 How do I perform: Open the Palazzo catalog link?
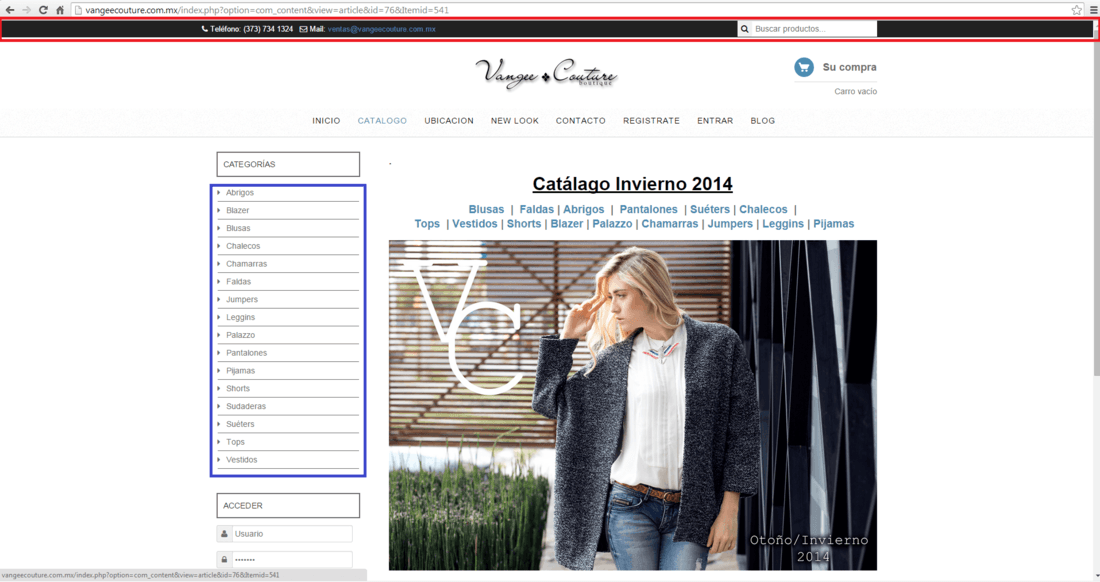[612, 224]
